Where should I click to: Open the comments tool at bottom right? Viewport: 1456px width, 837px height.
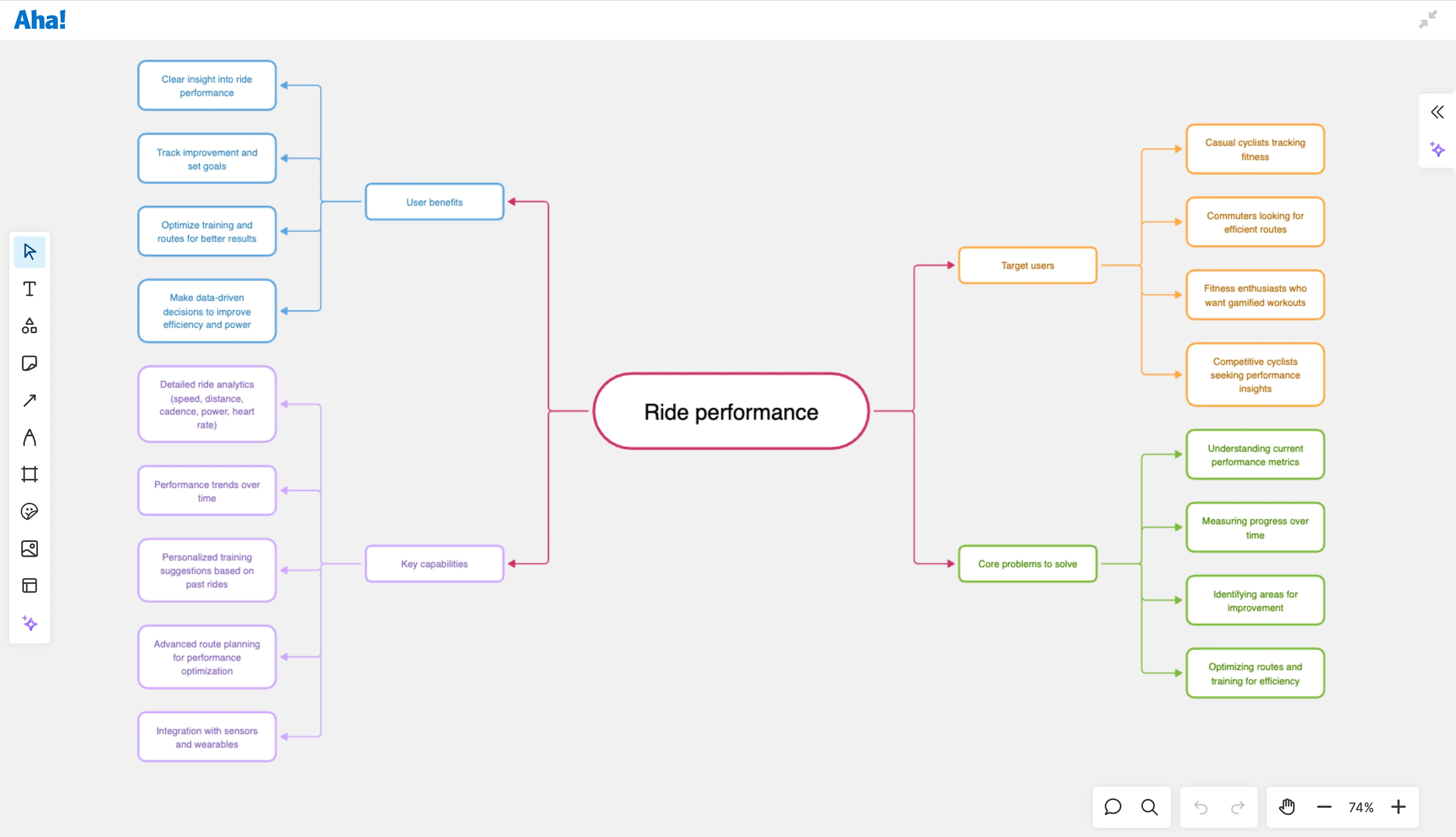[1113, 807]
